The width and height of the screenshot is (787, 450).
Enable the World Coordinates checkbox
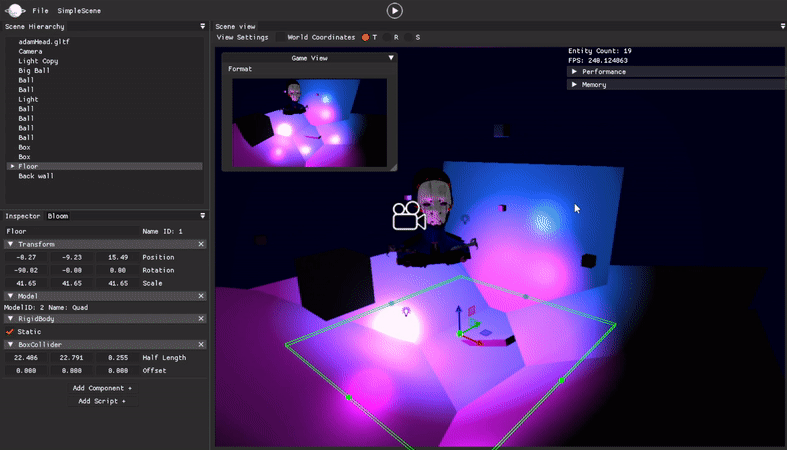tap(281, 38)
